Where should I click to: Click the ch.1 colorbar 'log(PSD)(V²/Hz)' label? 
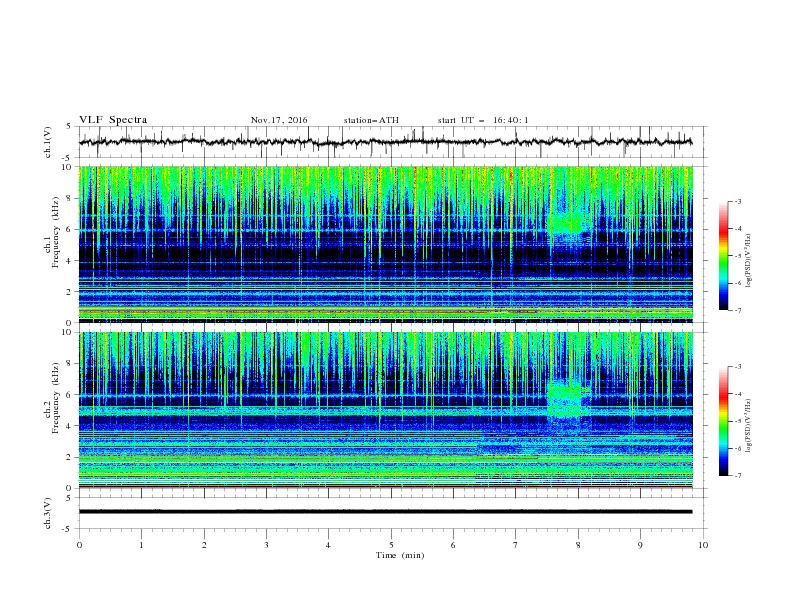[748, 261]
